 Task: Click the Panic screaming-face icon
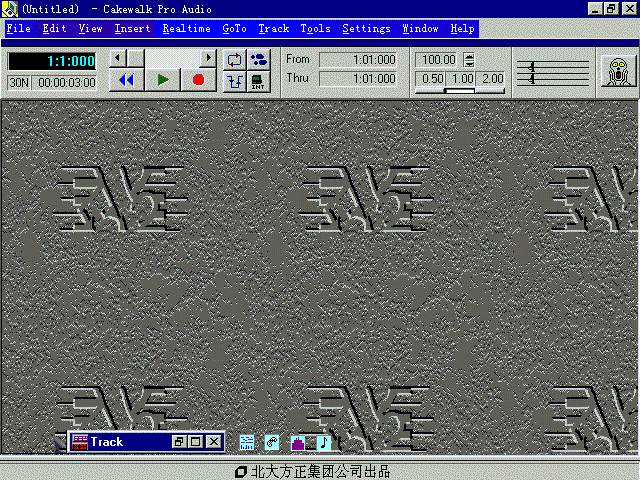point(617,70)
